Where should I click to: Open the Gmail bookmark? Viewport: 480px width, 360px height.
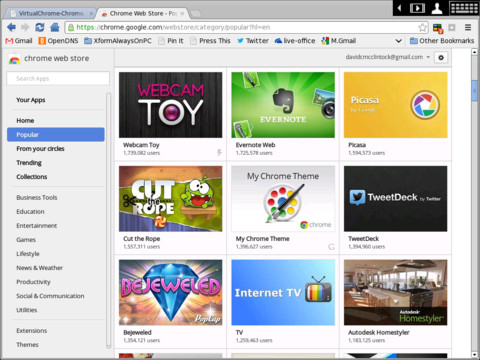pos(19,41)
